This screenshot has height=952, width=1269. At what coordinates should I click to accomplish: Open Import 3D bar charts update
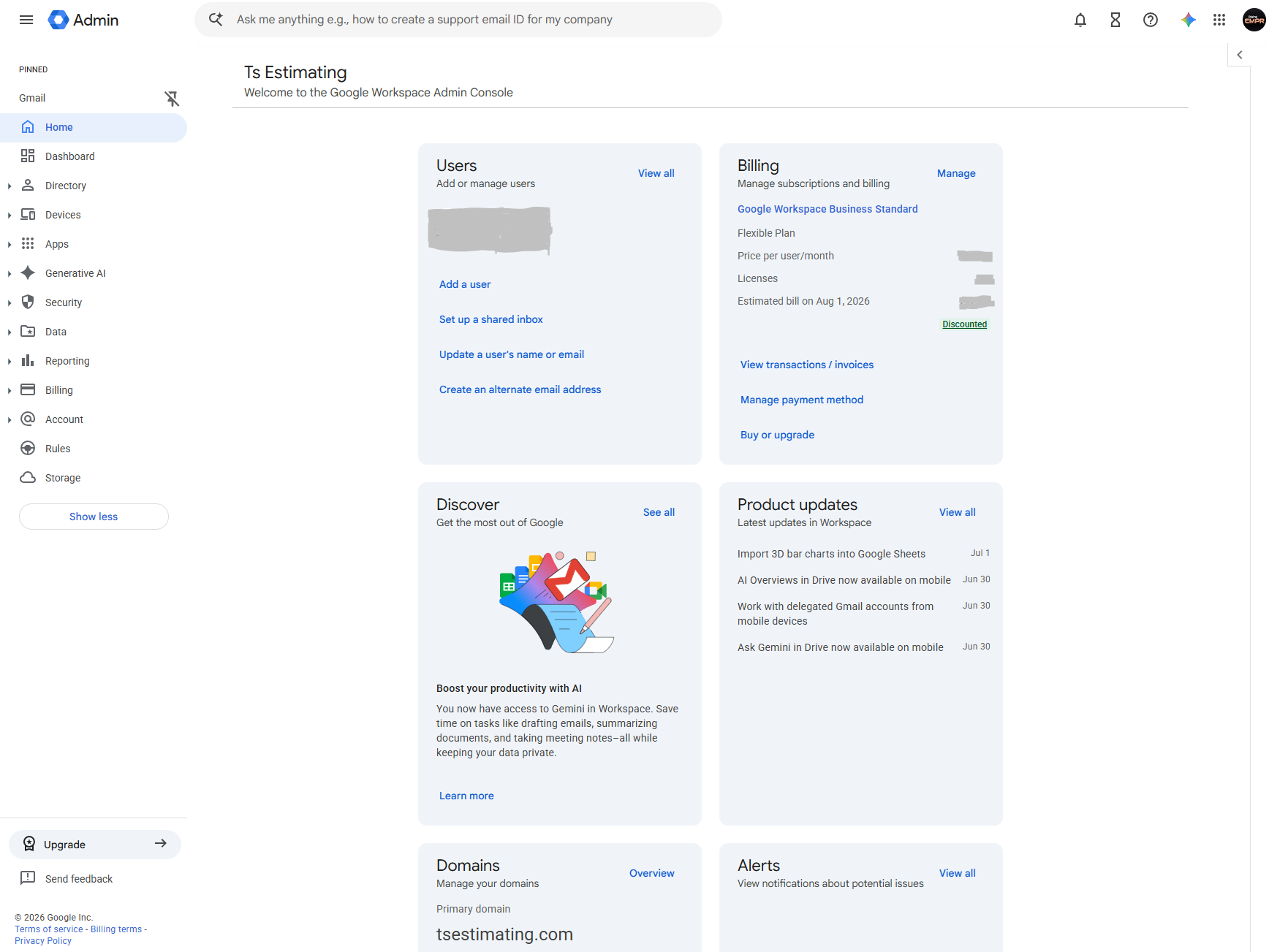point(831,554)
